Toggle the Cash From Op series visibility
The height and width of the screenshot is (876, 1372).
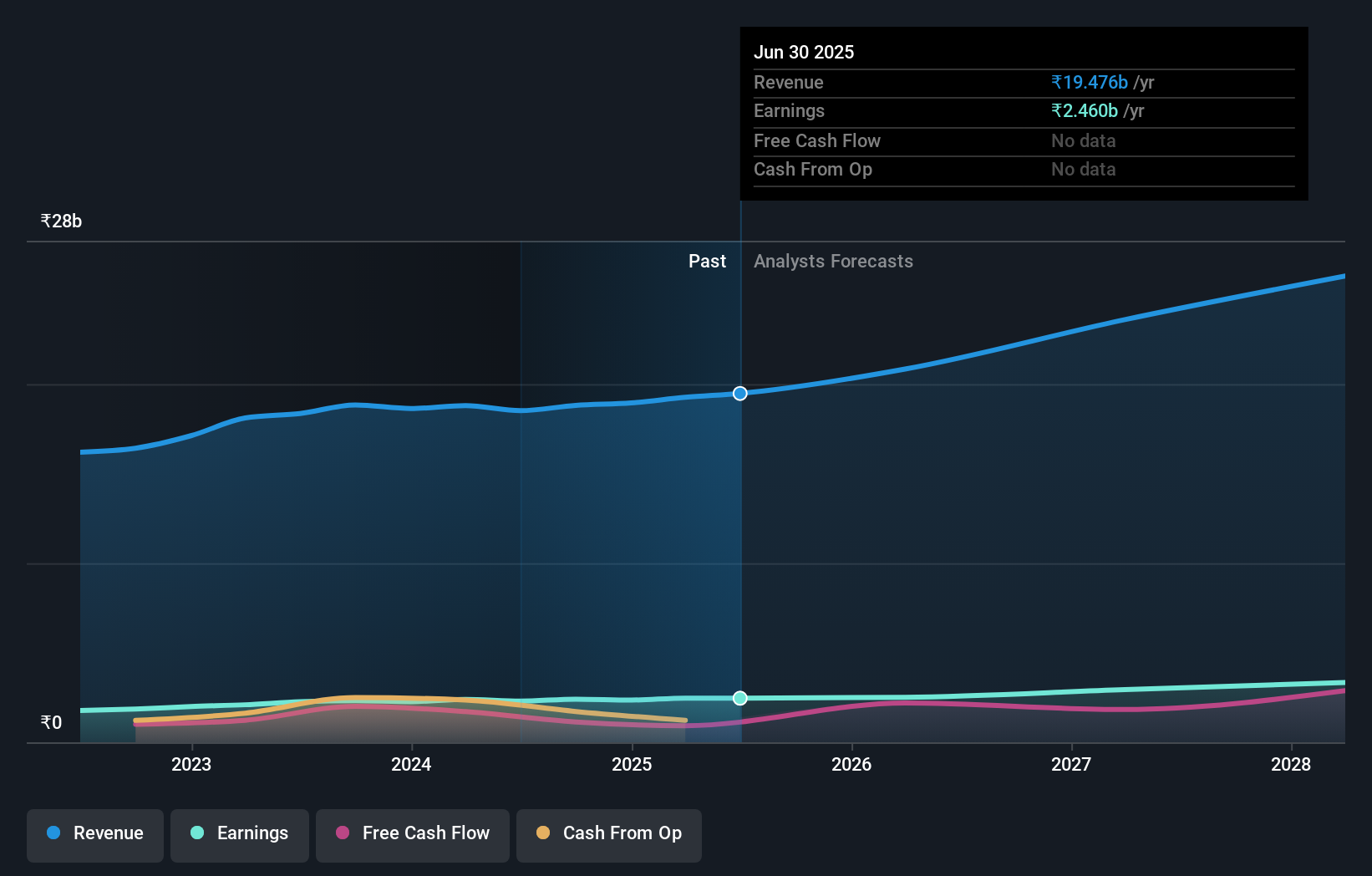click(x=608, y=835)
